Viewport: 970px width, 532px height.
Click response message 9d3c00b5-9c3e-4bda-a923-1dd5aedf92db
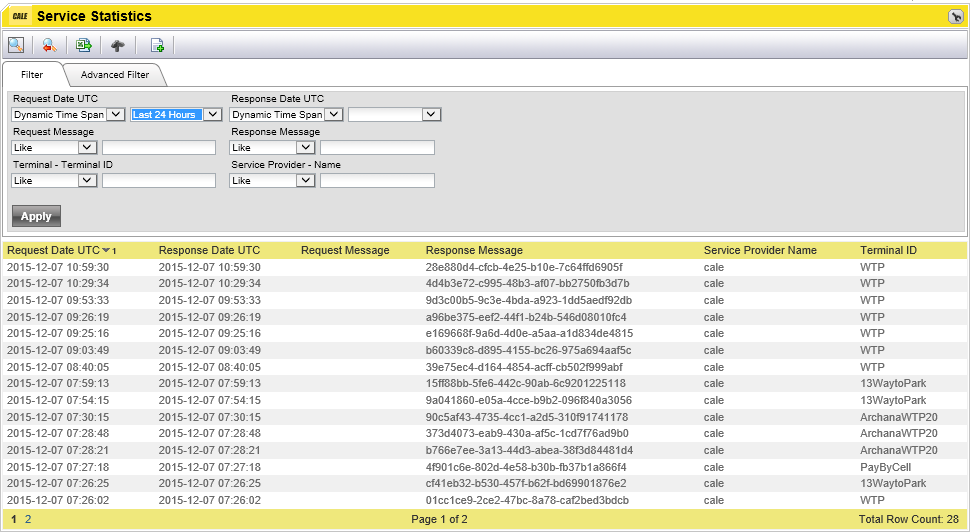point(528,300)
